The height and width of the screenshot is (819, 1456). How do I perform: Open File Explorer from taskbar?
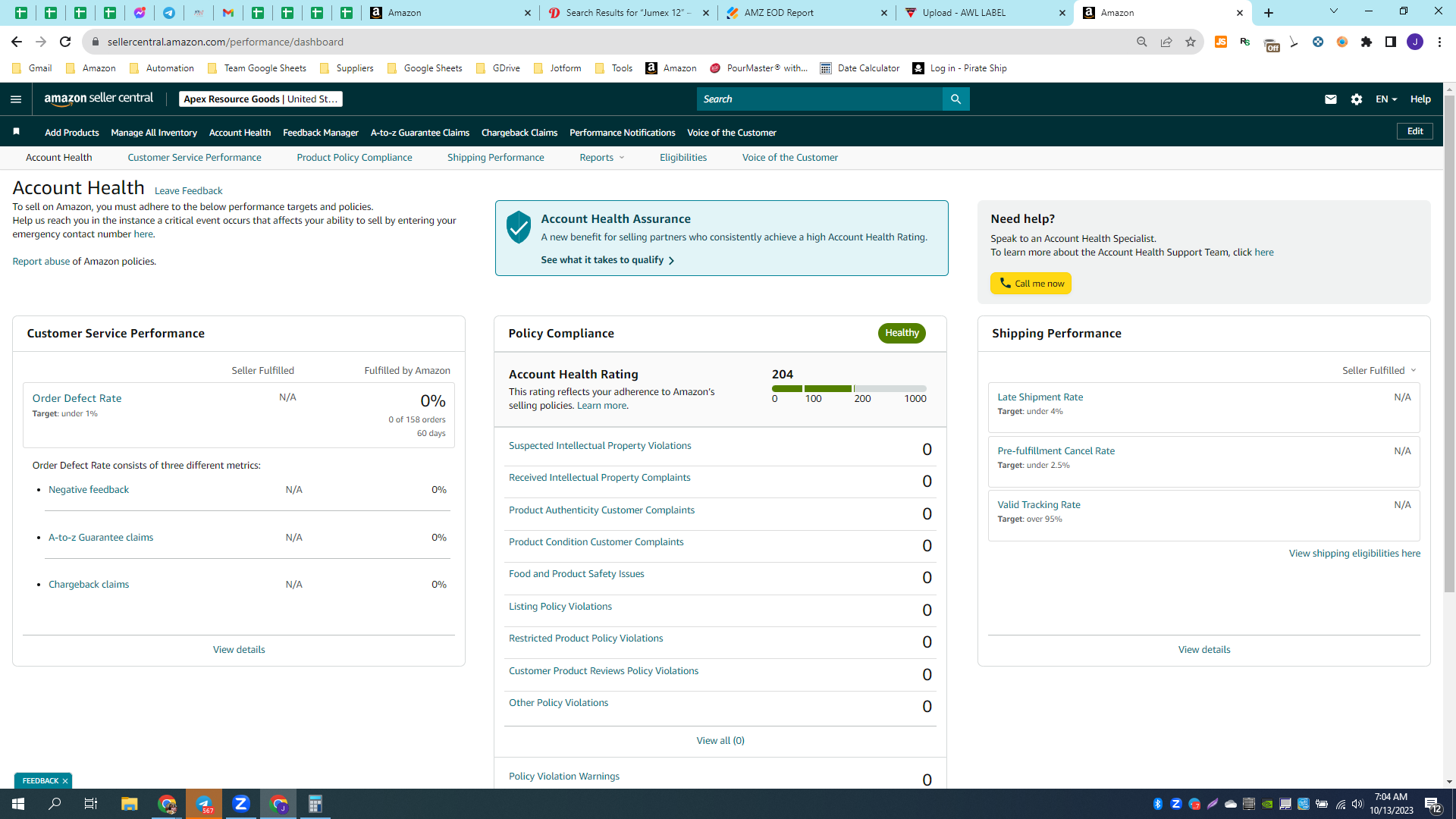129,804
